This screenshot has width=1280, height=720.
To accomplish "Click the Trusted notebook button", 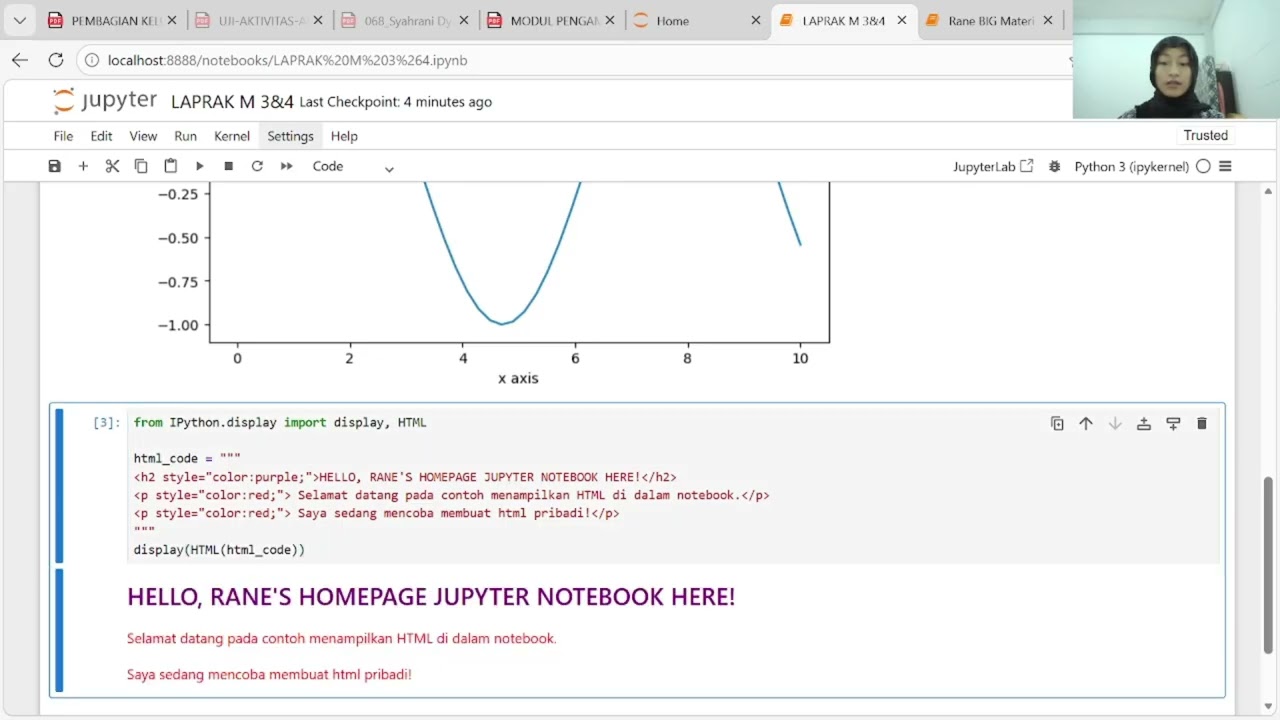I will 1205,136.
